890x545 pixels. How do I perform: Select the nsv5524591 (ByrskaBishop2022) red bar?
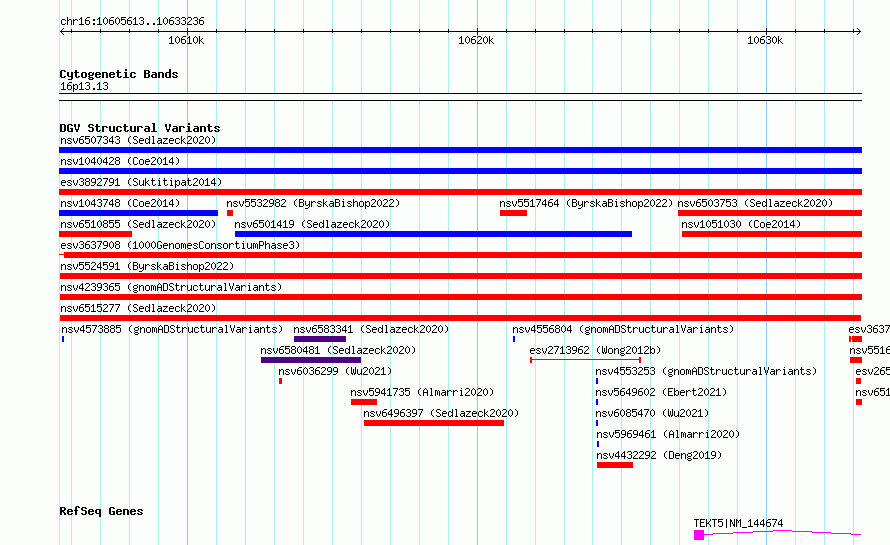tap(460, 276)
